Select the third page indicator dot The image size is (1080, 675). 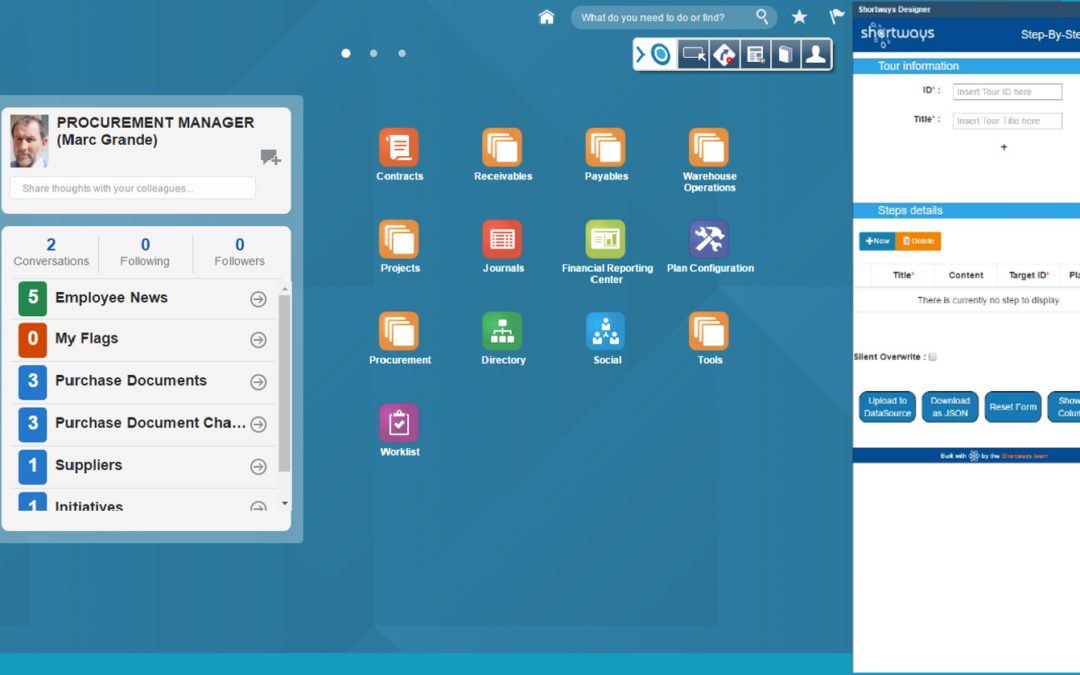coord(402,53)
